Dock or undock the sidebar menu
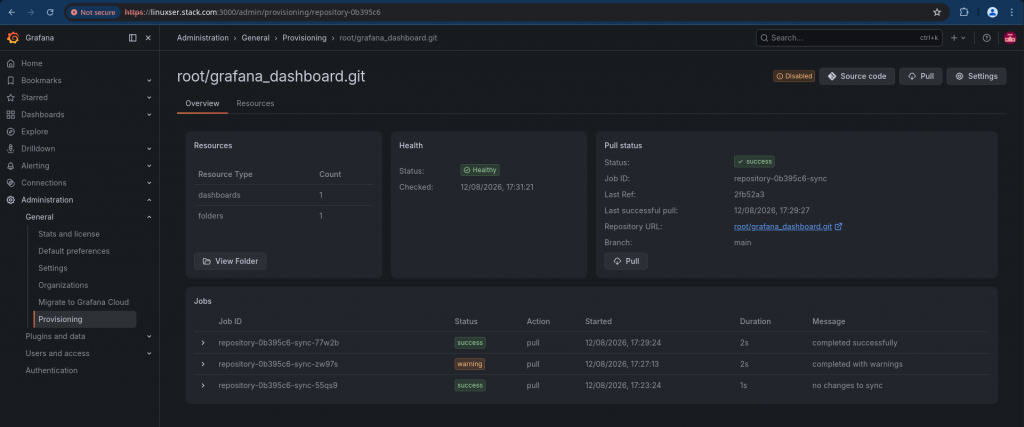This screenshot has height=427, width=1024. 133,38
